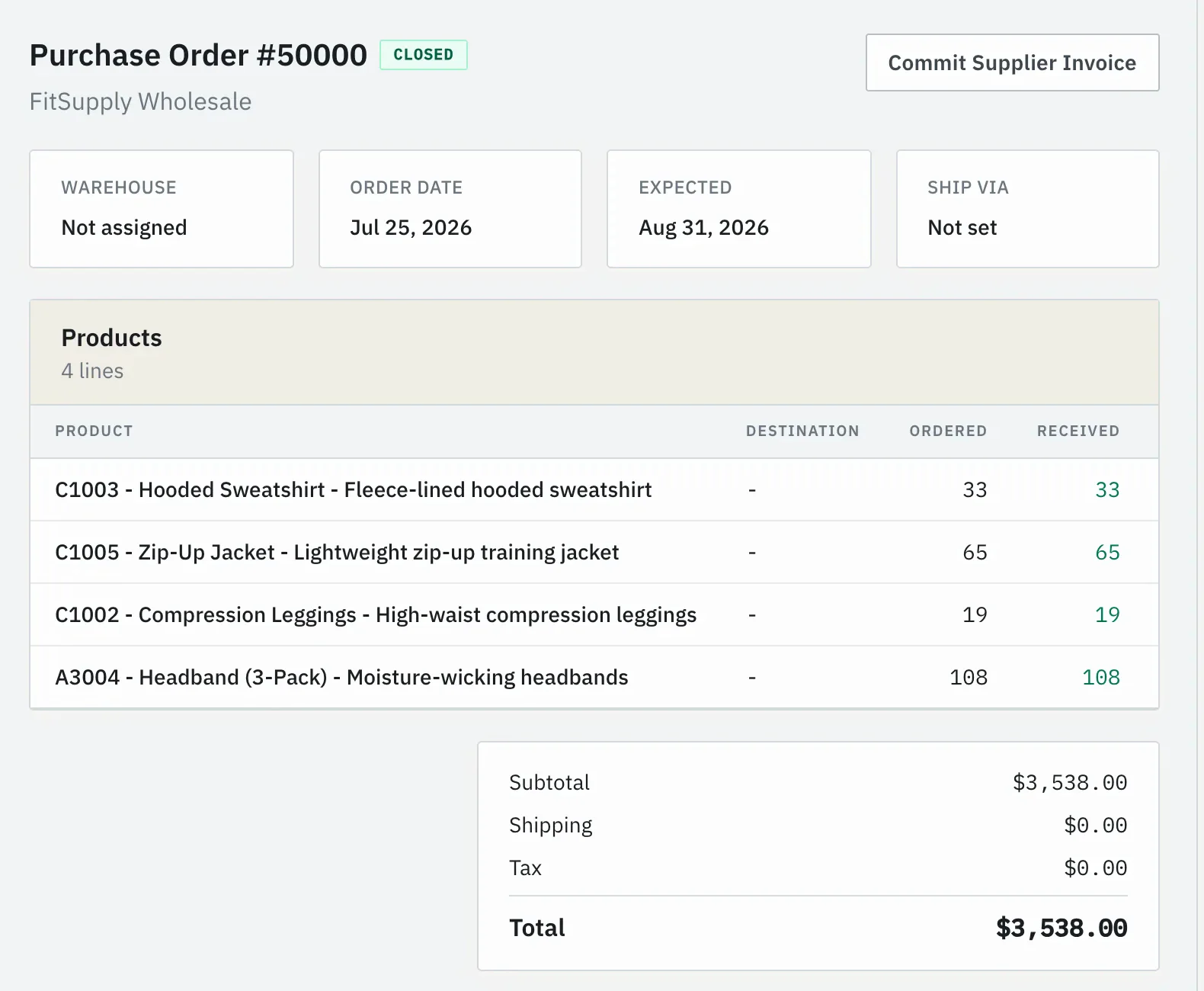Open the Warehouse 'Not assigned' card
1204x991 pixels.
point(162,209)
